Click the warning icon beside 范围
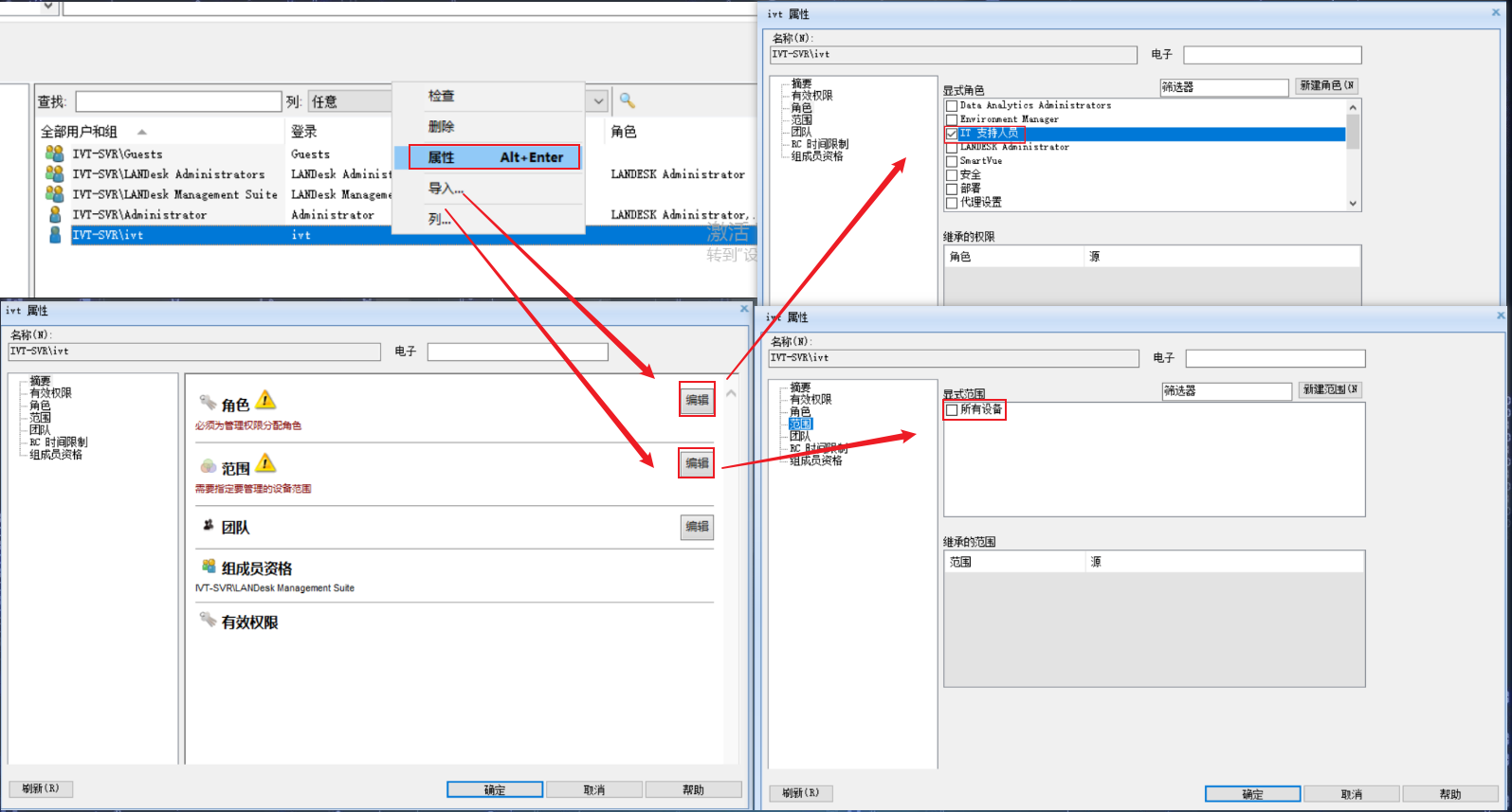Screen dimensions: 1512x812 pyautogui.click(x=266, y=463)
